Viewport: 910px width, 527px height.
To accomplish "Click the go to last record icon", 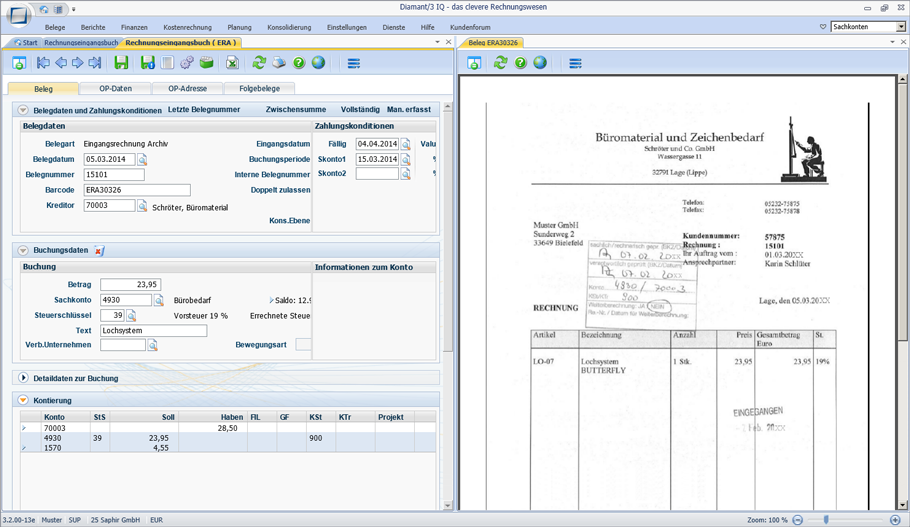I will coord(95,63).
